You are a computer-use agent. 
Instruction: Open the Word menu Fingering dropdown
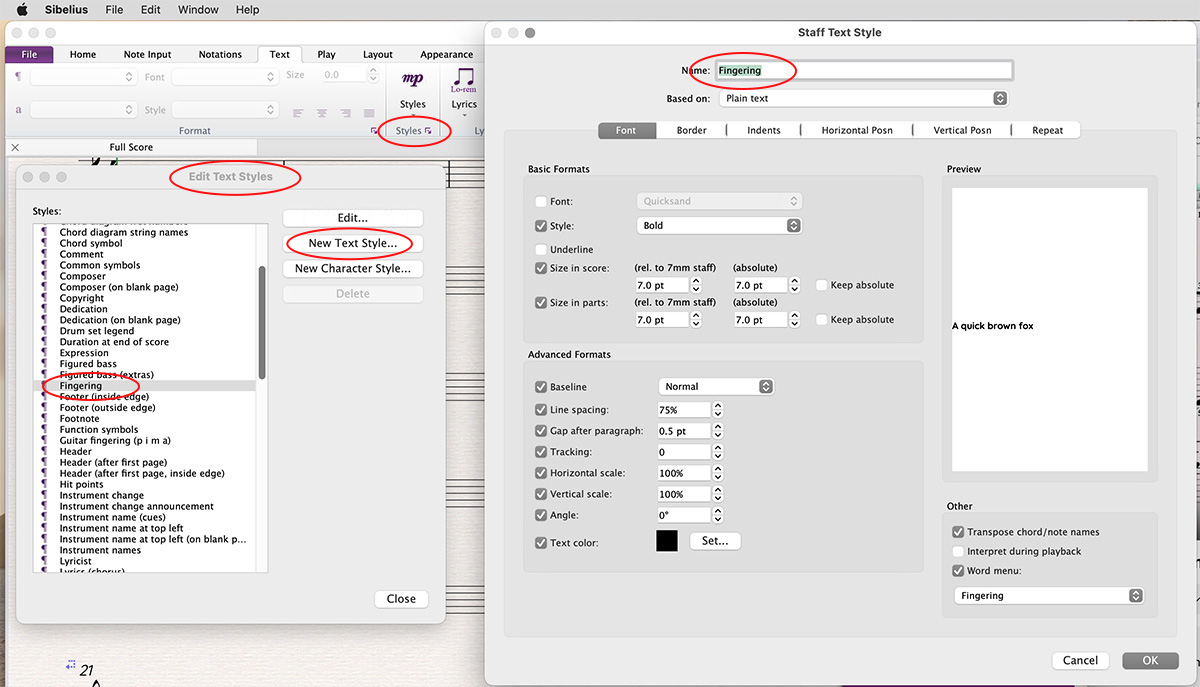point(1048,595)
